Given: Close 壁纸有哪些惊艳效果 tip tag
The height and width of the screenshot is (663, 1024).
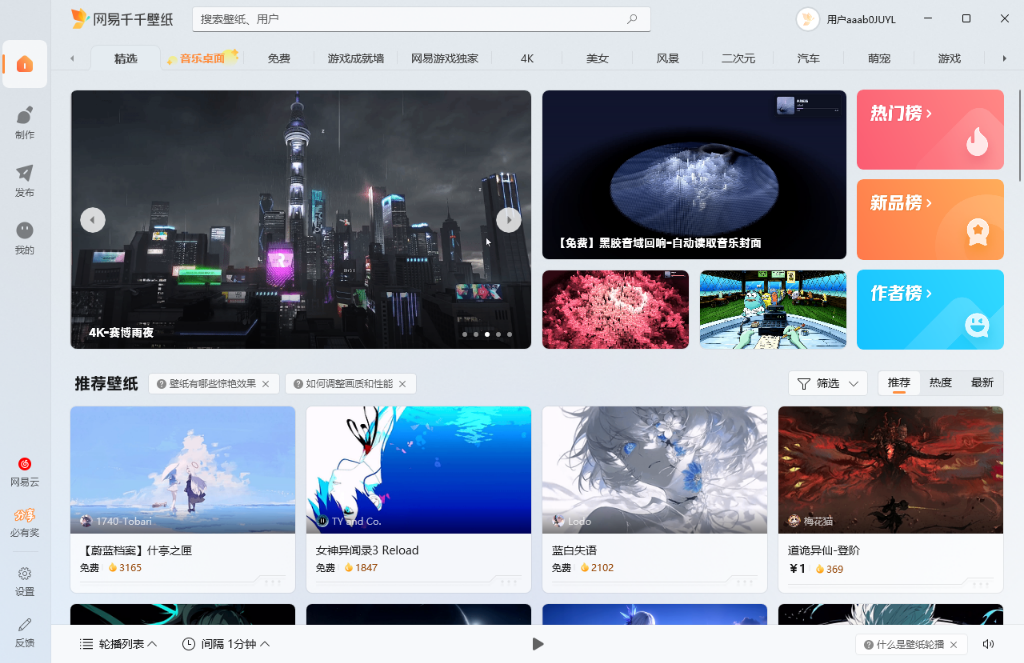Looking at the screenshot, I should (x=266, y=384).
